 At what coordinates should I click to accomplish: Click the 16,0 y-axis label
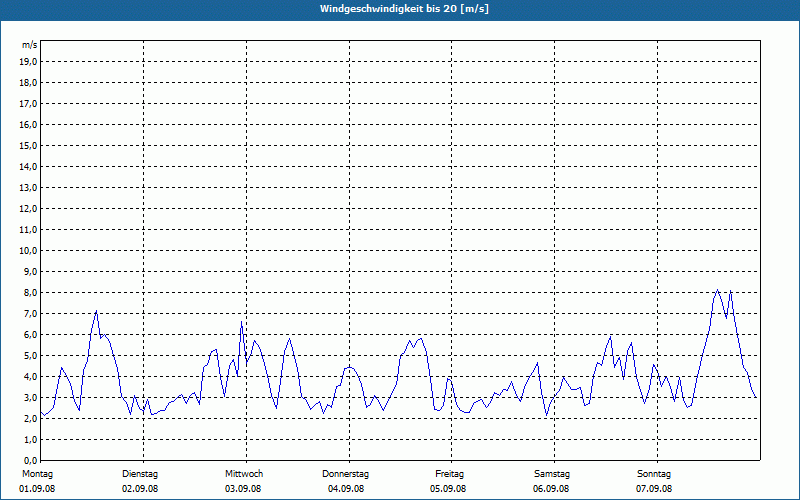[28, 124]
